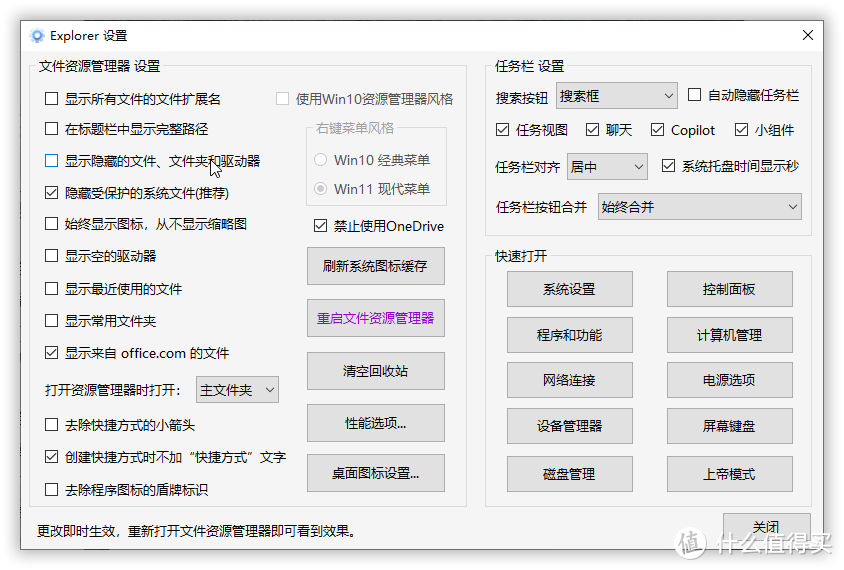Enable 去除程序图标的盾牌标识 checkbox
The height and width of the screenshot is (570, 844).
coord(52,489)
